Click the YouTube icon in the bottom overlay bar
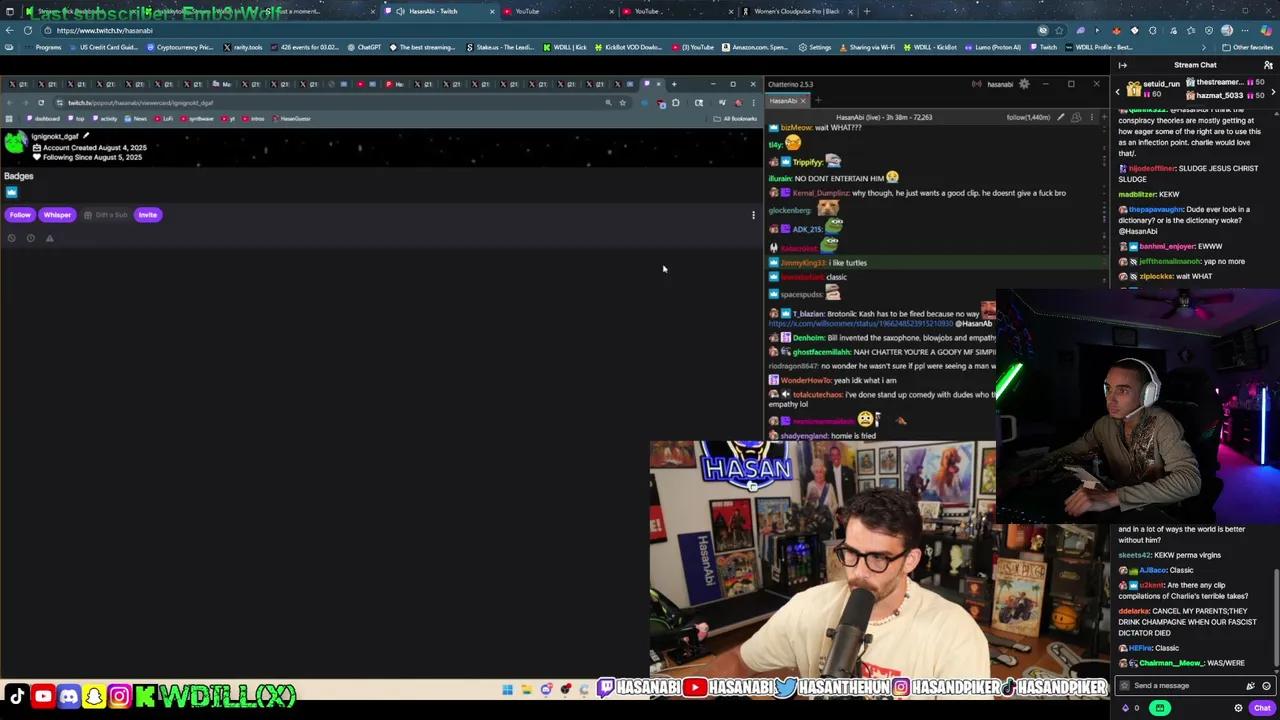The image size is (1280, 720). [43, 696]
